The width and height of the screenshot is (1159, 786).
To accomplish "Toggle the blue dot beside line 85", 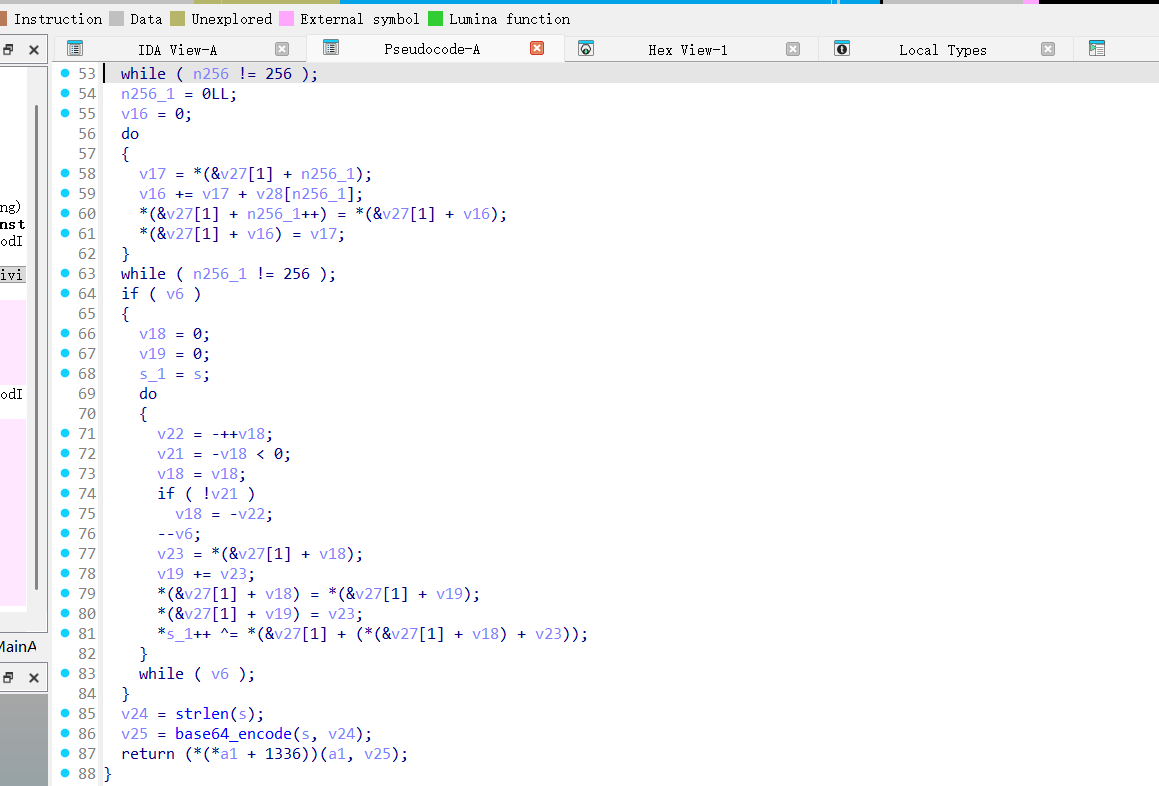I will (x=66, y=713).
